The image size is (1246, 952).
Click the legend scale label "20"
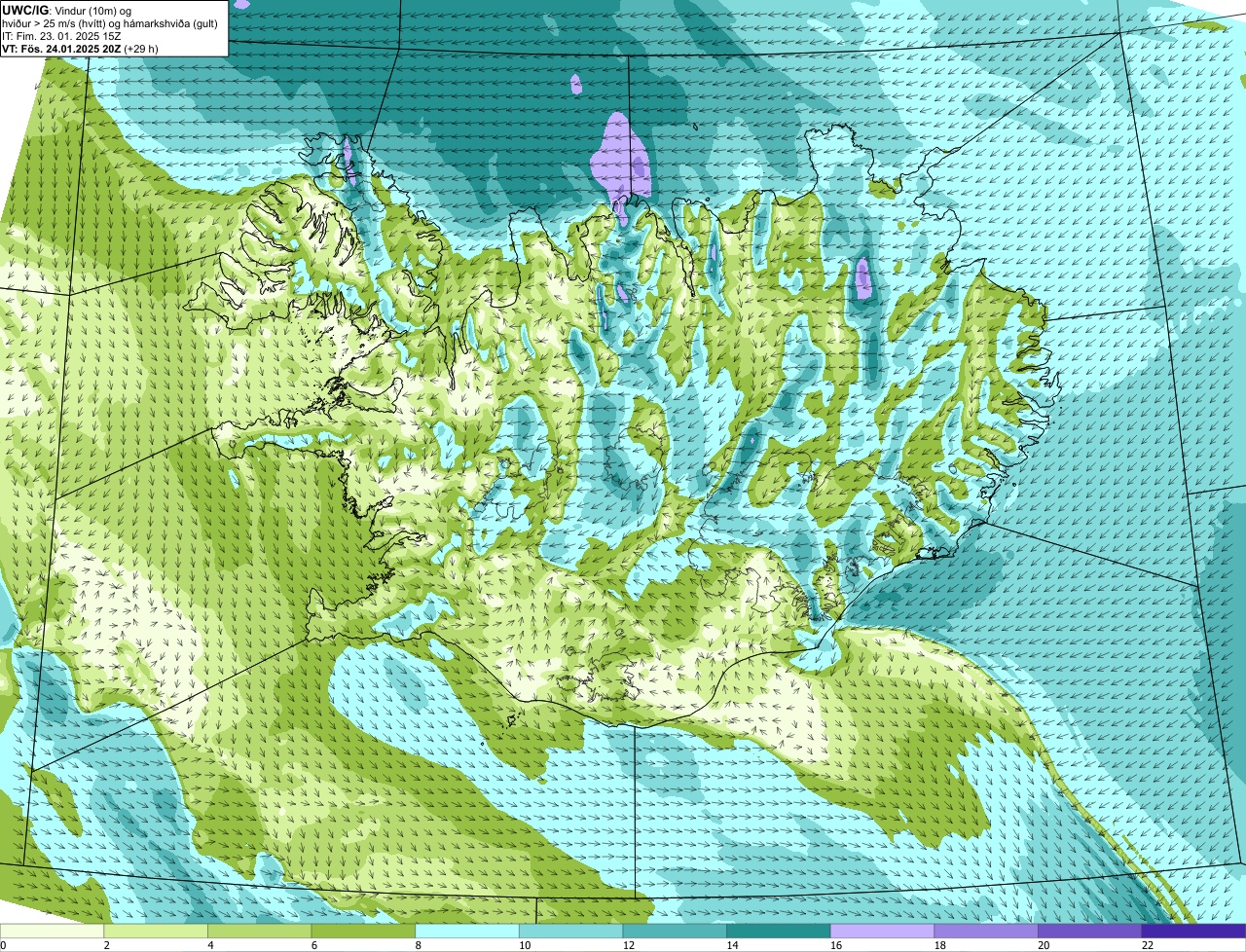click(x=1044, y=945)
